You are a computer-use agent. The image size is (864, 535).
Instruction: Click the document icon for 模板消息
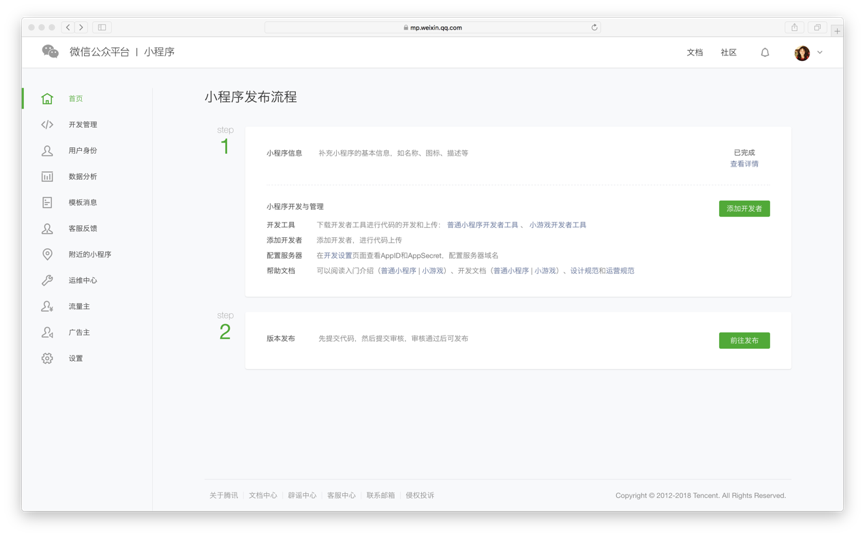coord(47,202)
